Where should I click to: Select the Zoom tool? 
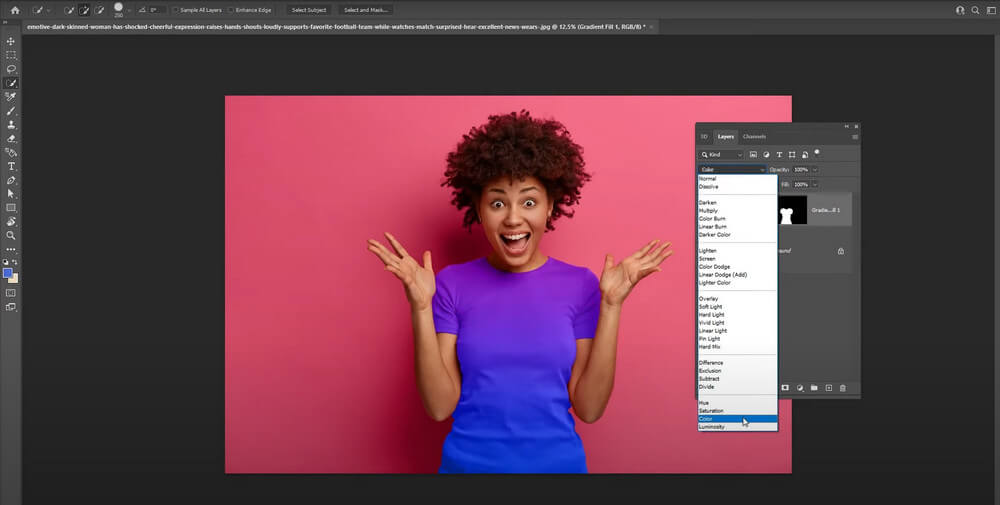point(11,235)
